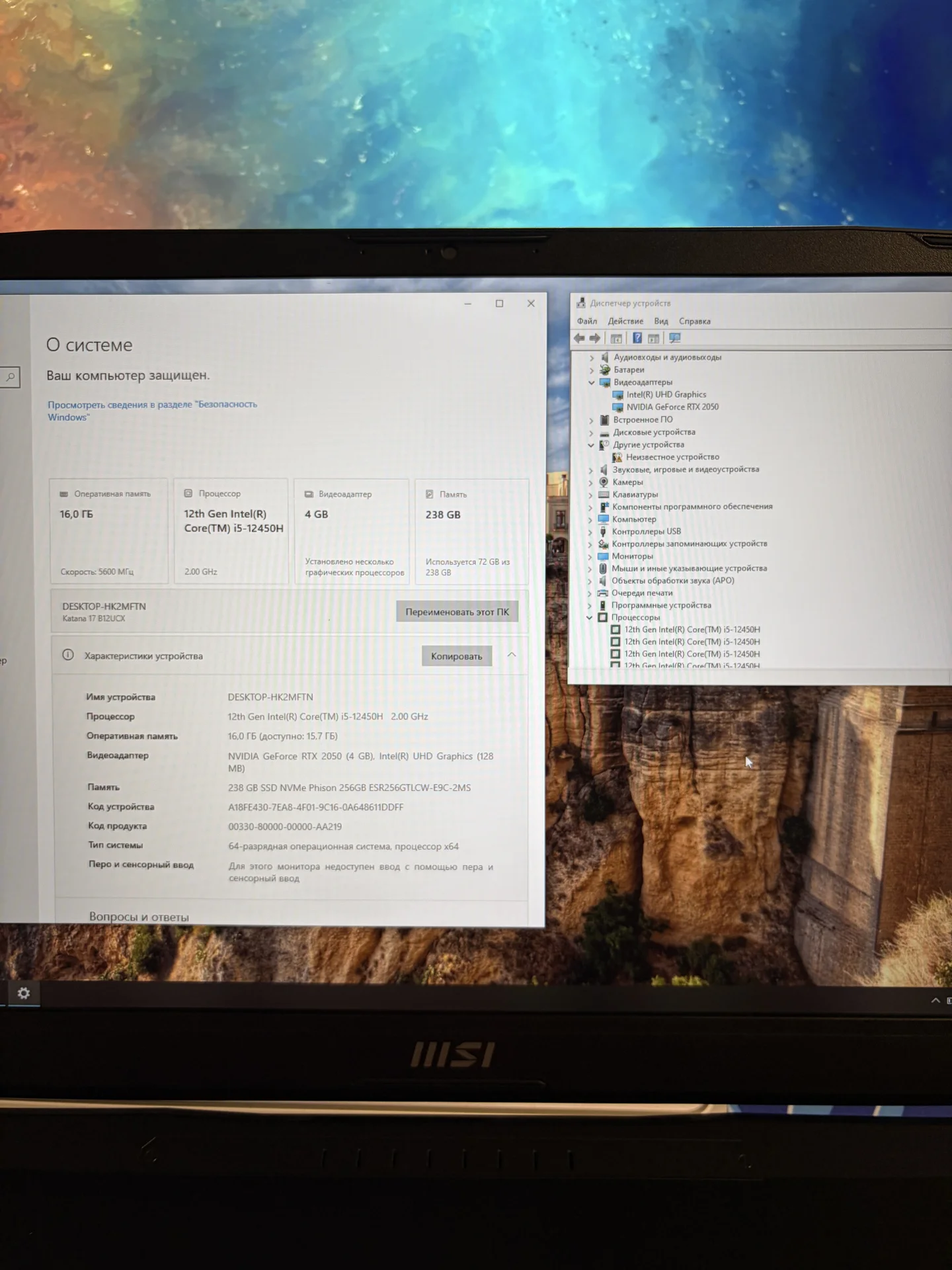Click the 238 GB SSD NVMe Phison value

(349, 788)
